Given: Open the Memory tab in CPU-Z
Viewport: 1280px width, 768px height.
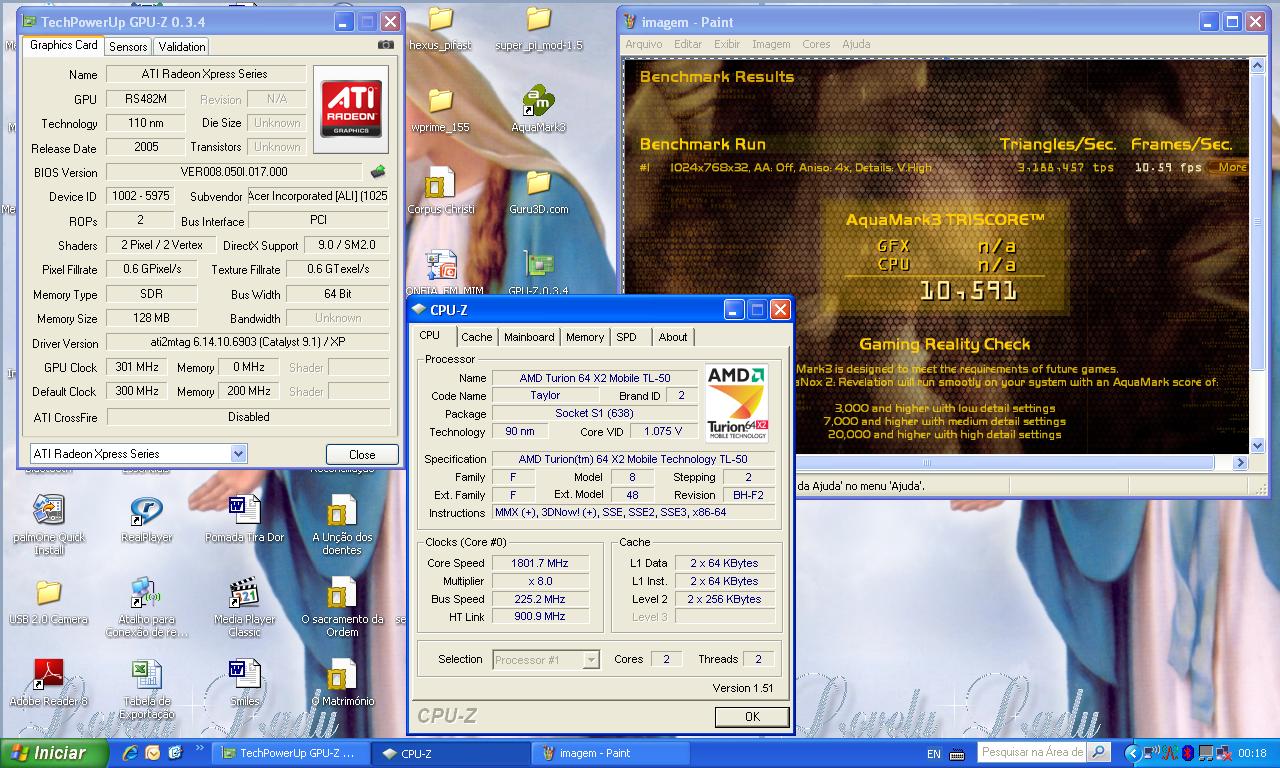Looking at the screenshot, I should pos(585,337).
